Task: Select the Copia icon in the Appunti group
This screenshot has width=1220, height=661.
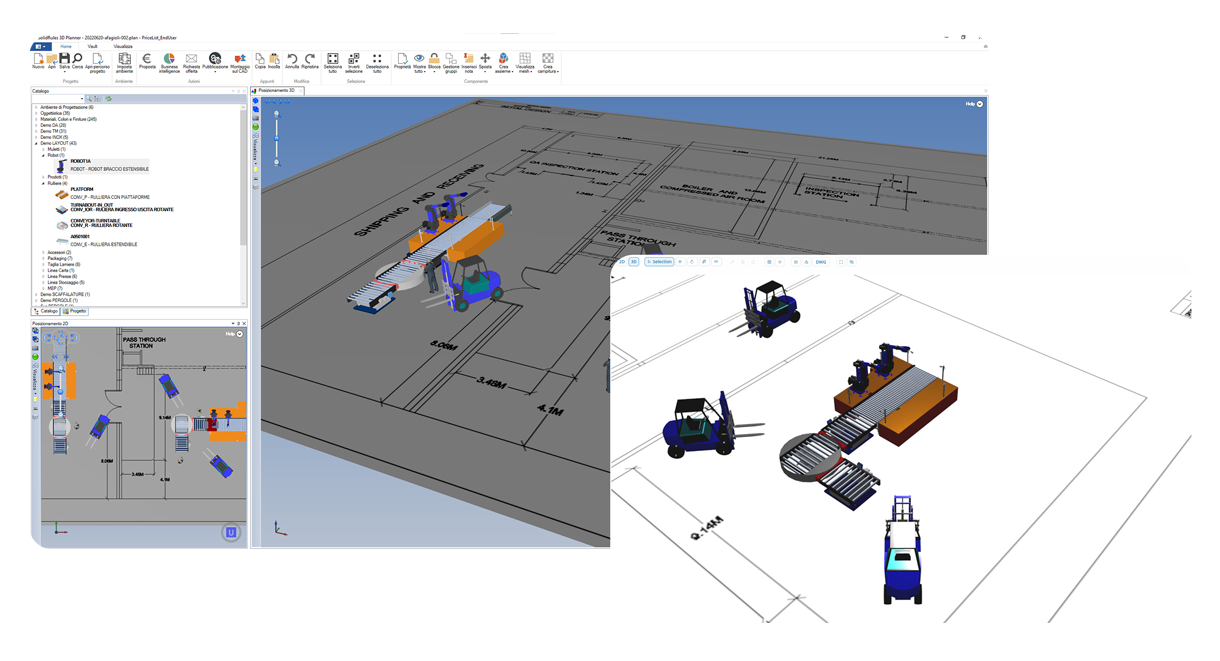Action: pyautogui.click(x=260, y=60)
